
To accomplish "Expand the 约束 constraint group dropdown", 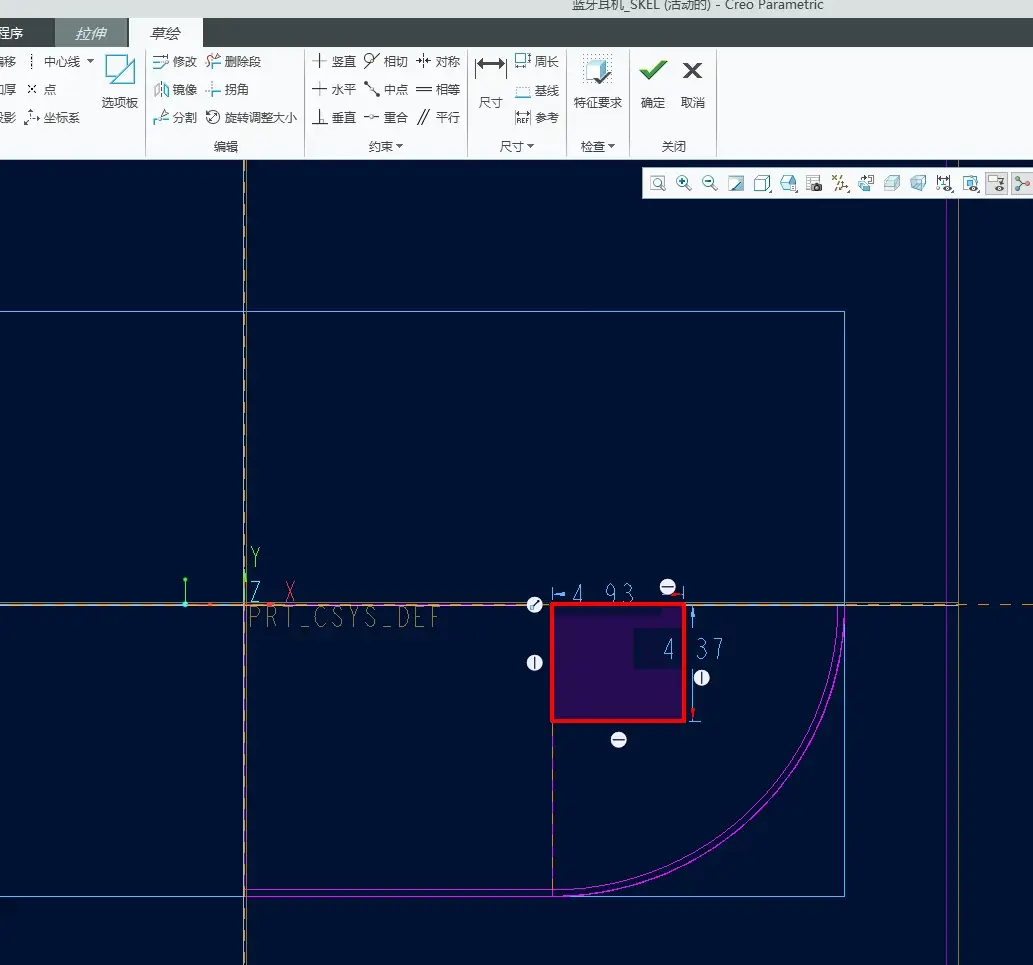I will click(x=386, y=146).
